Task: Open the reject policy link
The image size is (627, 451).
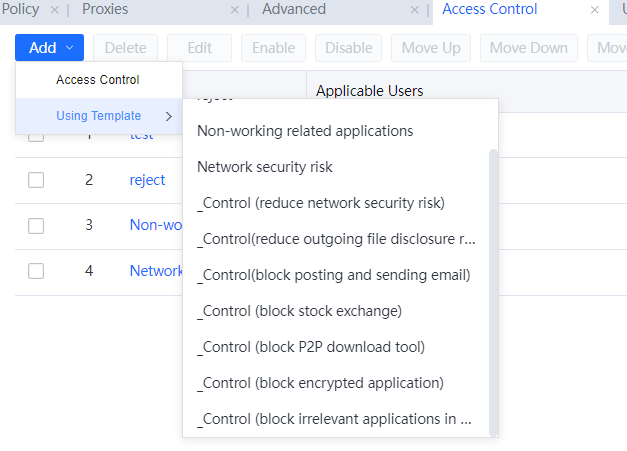Action: coord(147,181)
